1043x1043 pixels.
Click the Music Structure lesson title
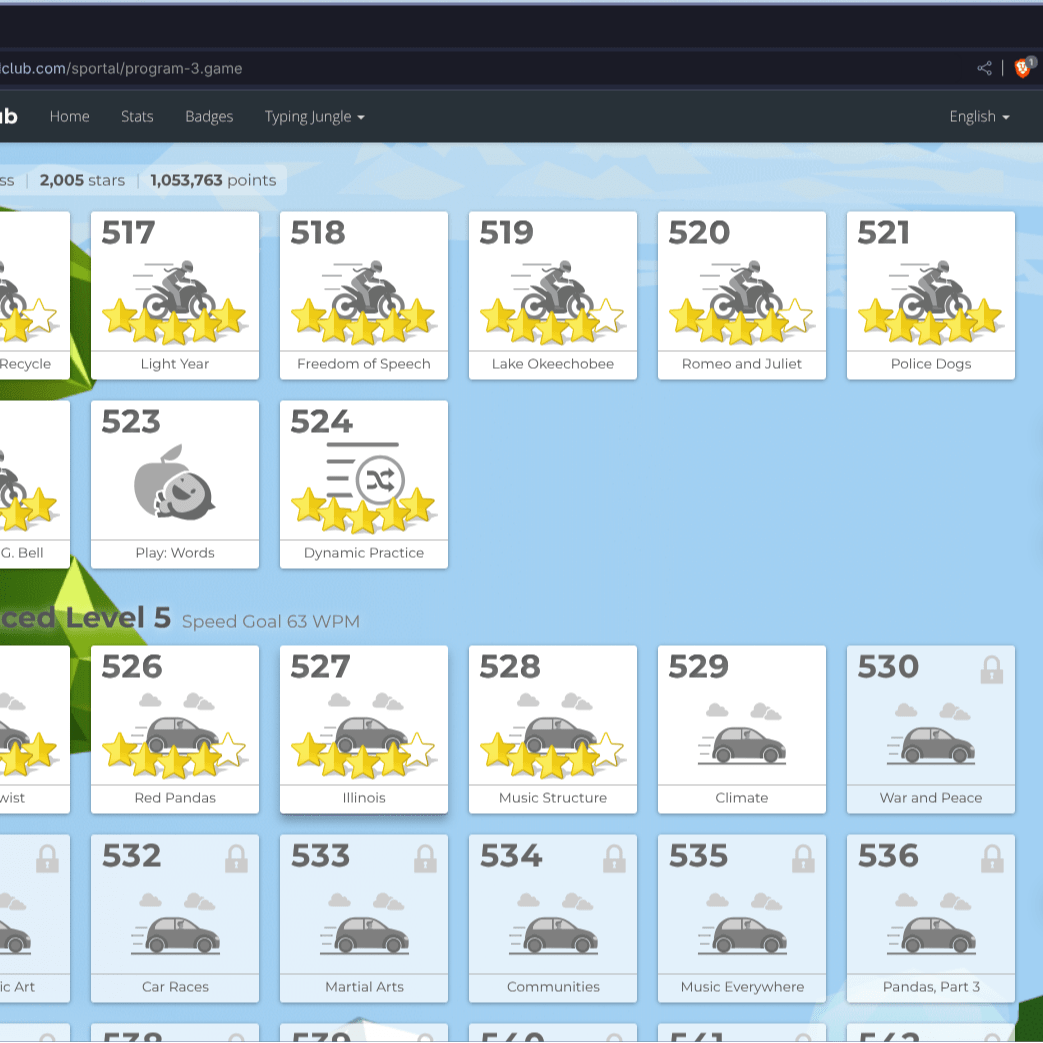(553, 798)
